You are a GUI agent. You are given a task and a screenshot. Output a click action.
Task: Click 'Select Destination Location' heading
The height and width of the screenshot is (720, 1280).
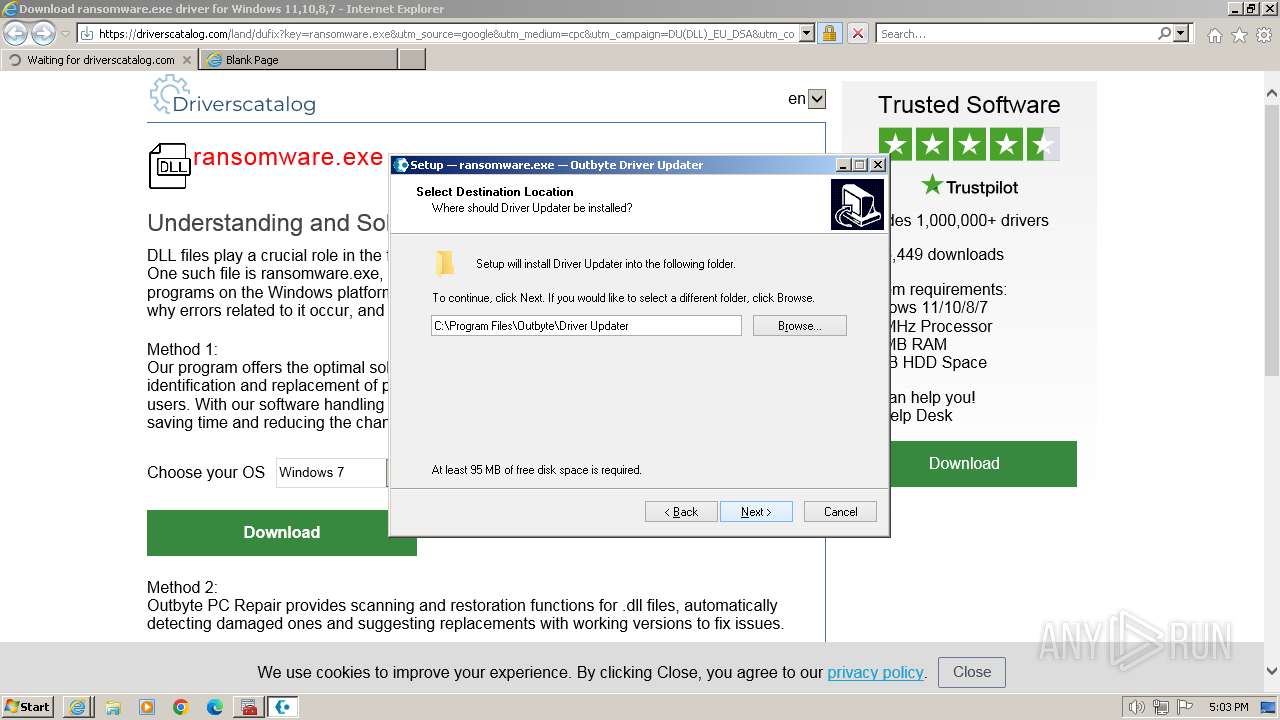click(x=495, y=191)
